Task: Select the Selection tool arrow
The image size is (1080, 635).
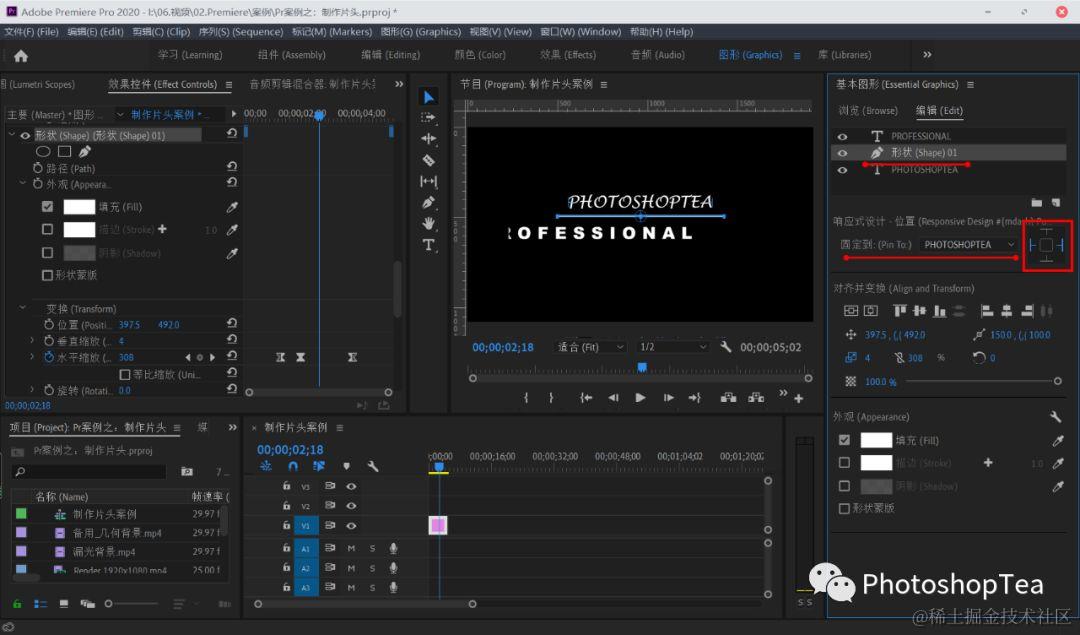Action: pos(428,97)
